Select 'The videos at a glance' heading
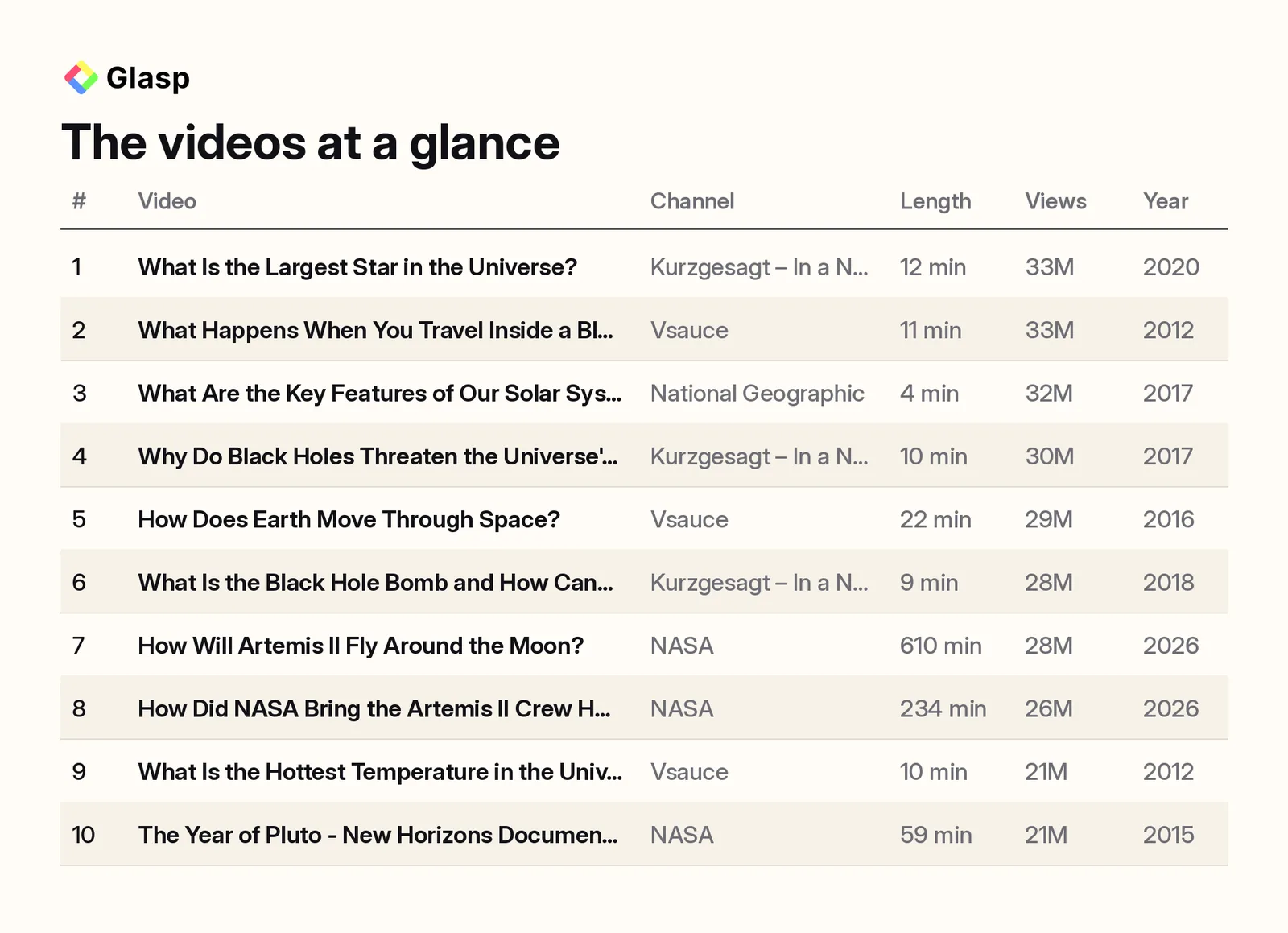 [311, 142]
